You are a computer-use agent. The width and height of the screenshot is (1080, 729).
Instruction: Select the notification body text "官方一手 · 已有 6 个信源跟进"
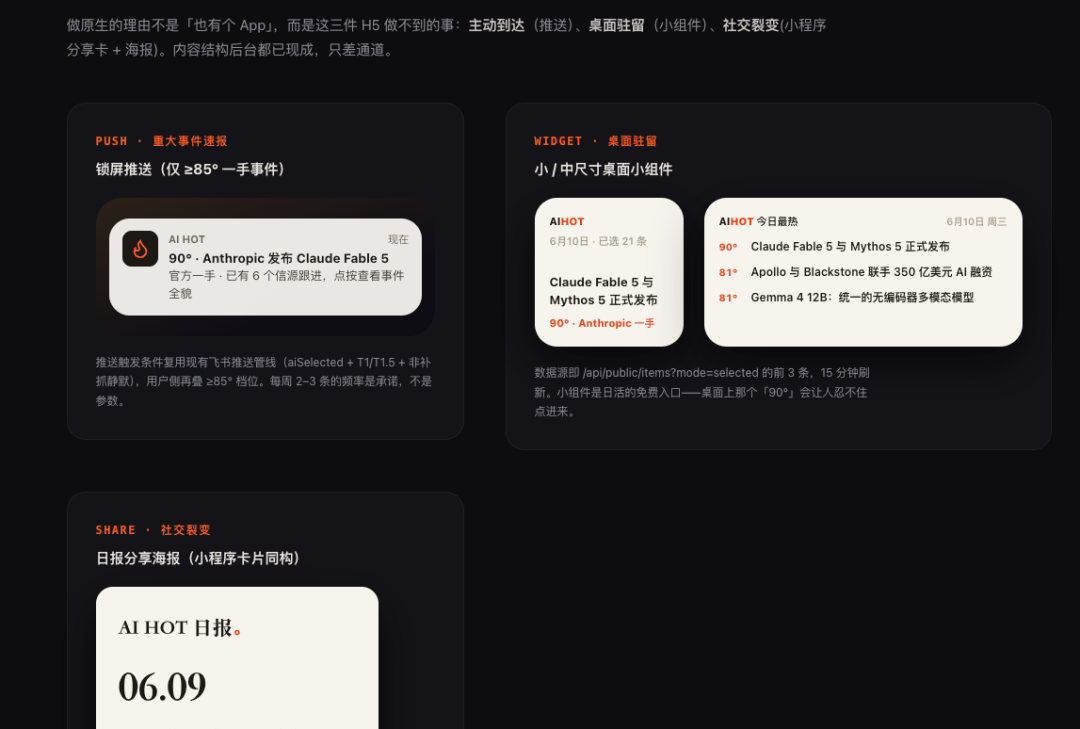click(x=248, y=276)
